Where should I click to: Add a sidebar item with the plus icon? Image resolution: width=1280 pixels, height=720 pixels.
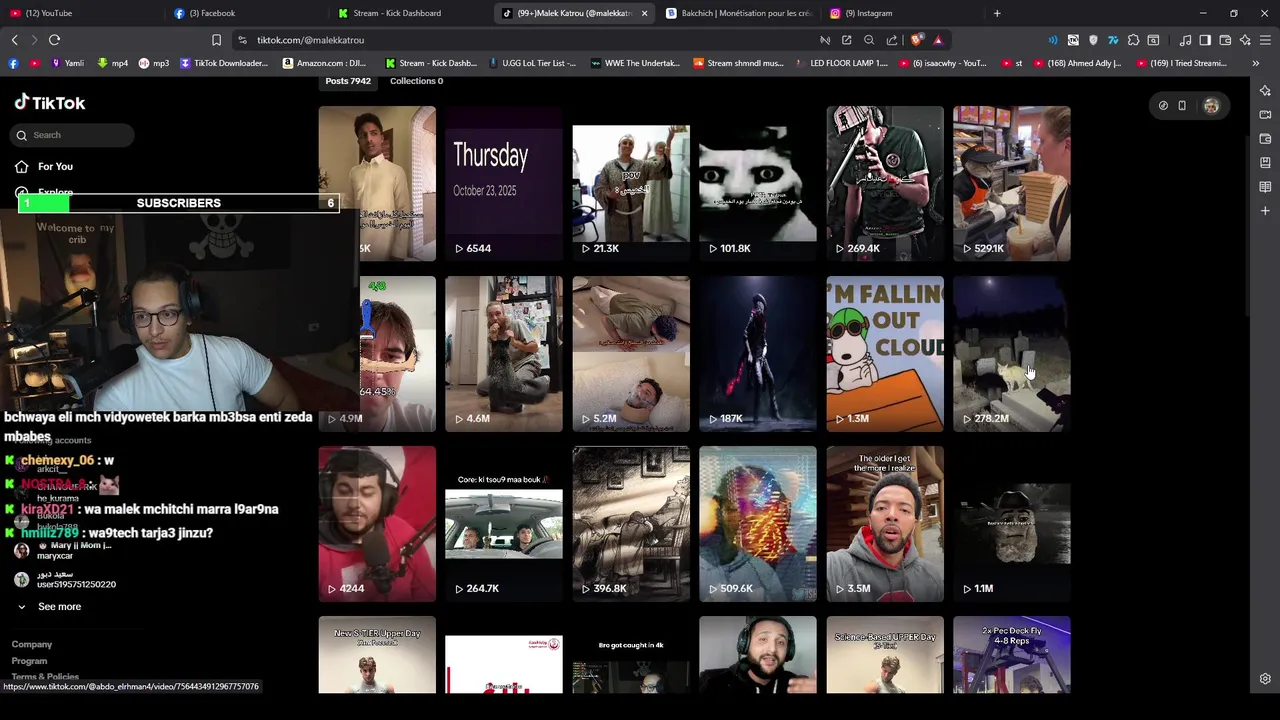click(1265, 211)
